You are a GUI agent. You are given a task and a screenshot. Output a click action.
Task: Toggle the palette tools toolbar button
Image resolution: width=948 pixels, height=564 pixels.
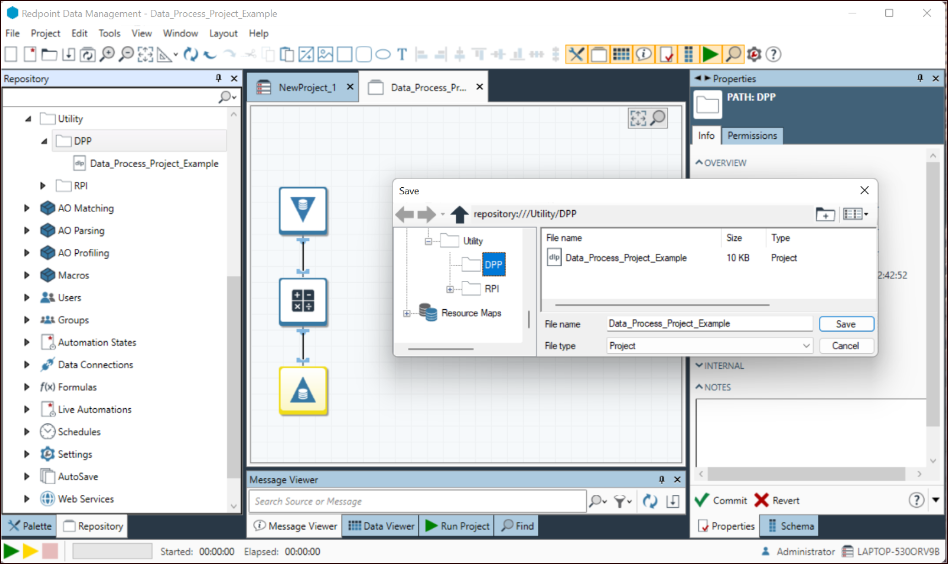577,54
